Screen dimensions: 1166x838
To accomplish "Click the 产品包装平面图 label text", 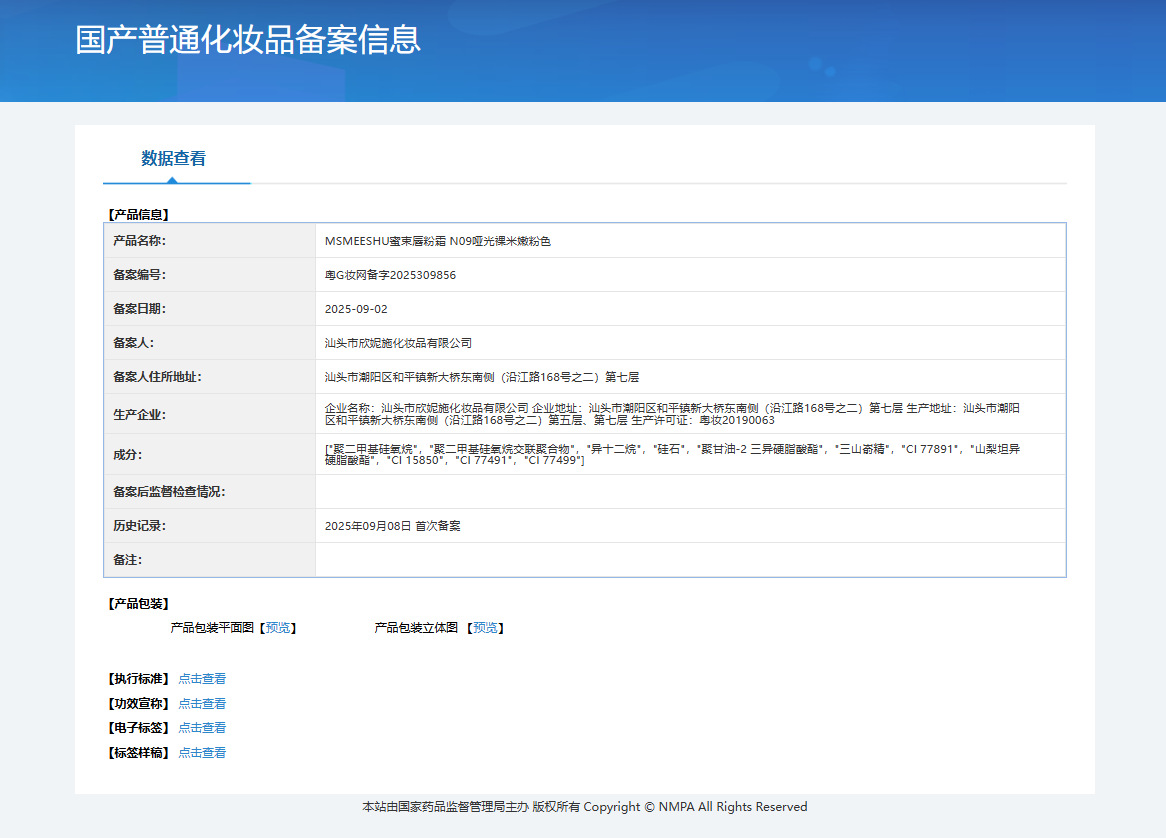I will coord(212,628).
